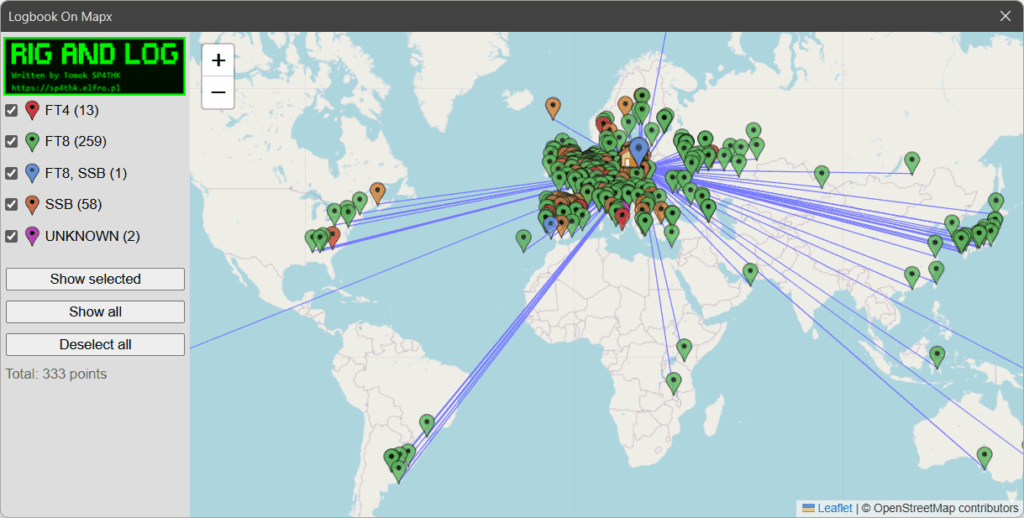Click the red marker in southern Italy
This screenshot has height=518, width=1024.
[x=622, y=216]
